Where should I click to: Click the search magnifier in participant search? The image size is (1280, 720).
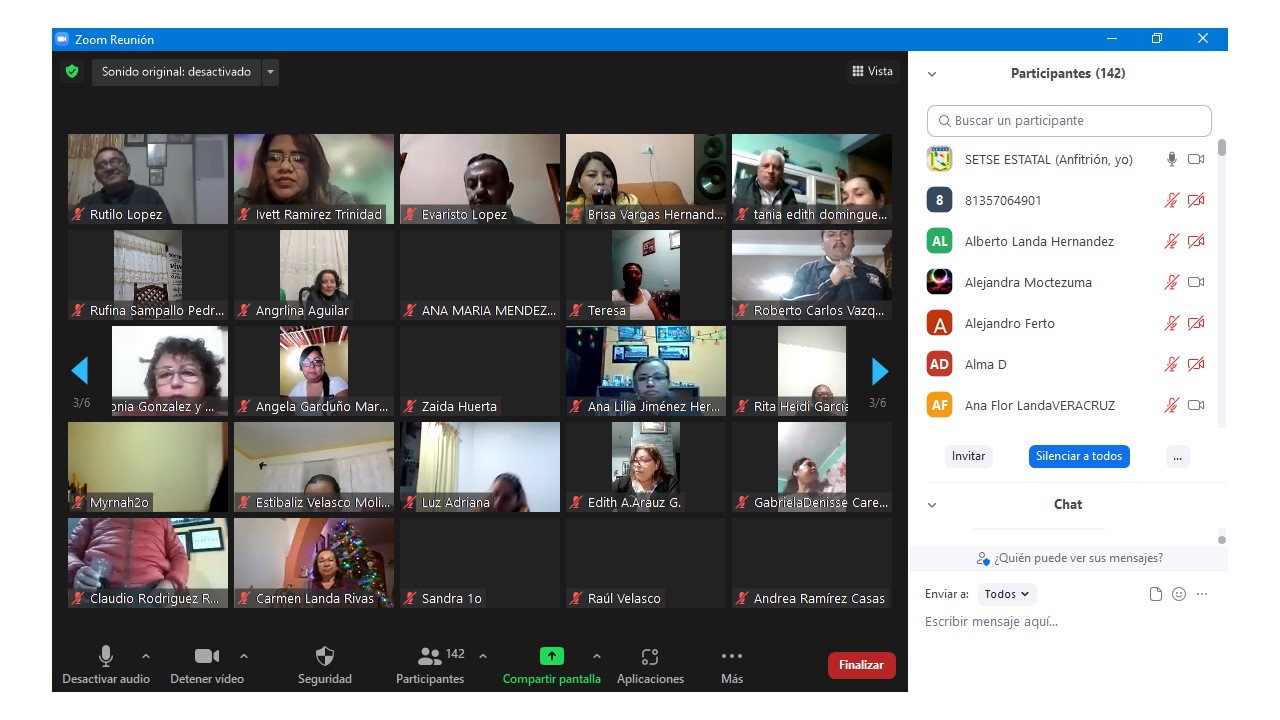[x=944, y=121]
